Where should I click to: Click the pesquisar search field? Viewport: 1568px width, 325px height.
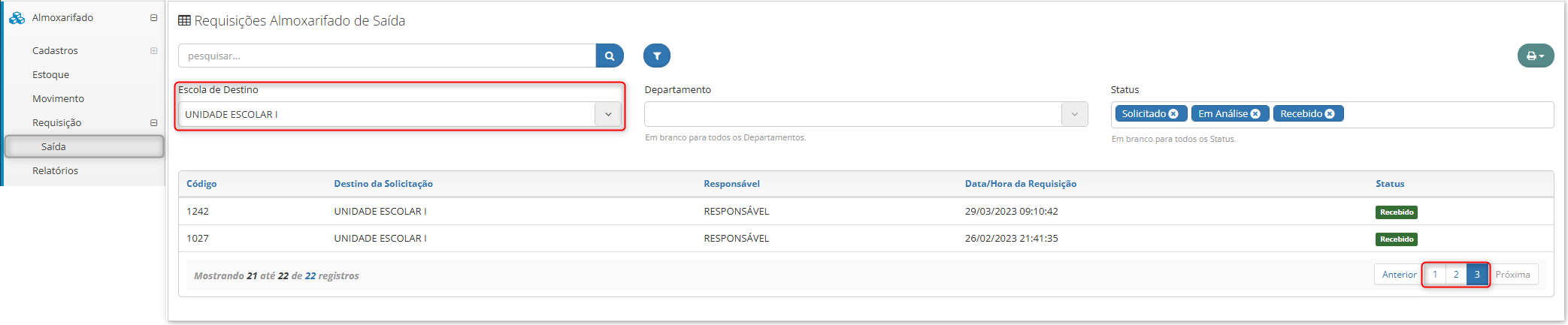(387, 56)
